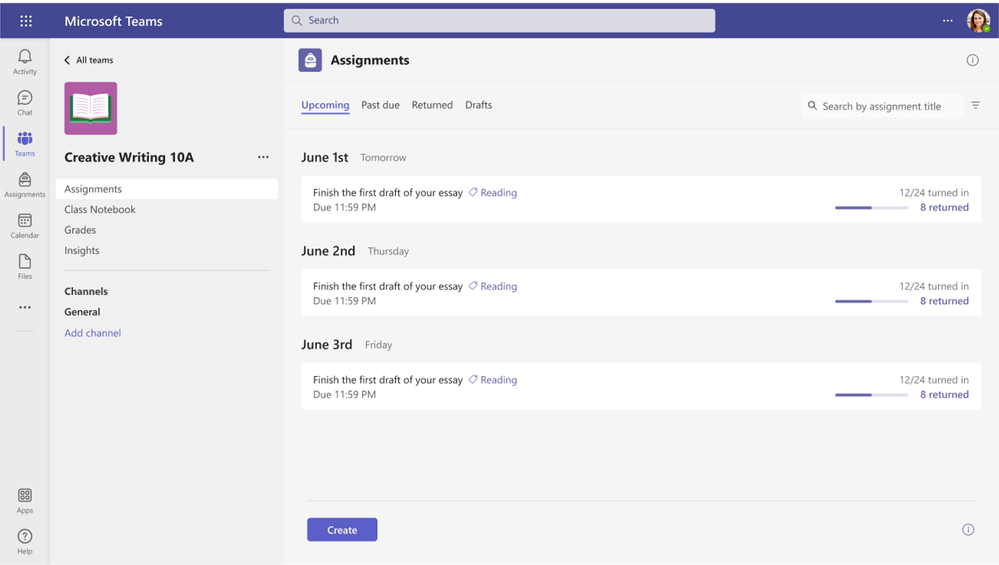Open info icon beside Assignments header
Image resolution: width=999 pixels, height=565 pixels.
(972, 60)
